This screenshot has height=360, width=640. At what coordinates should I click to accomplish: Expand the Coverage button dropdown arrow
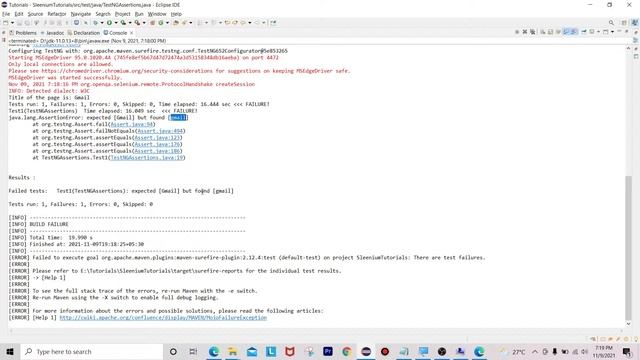[x=130, y=23]
